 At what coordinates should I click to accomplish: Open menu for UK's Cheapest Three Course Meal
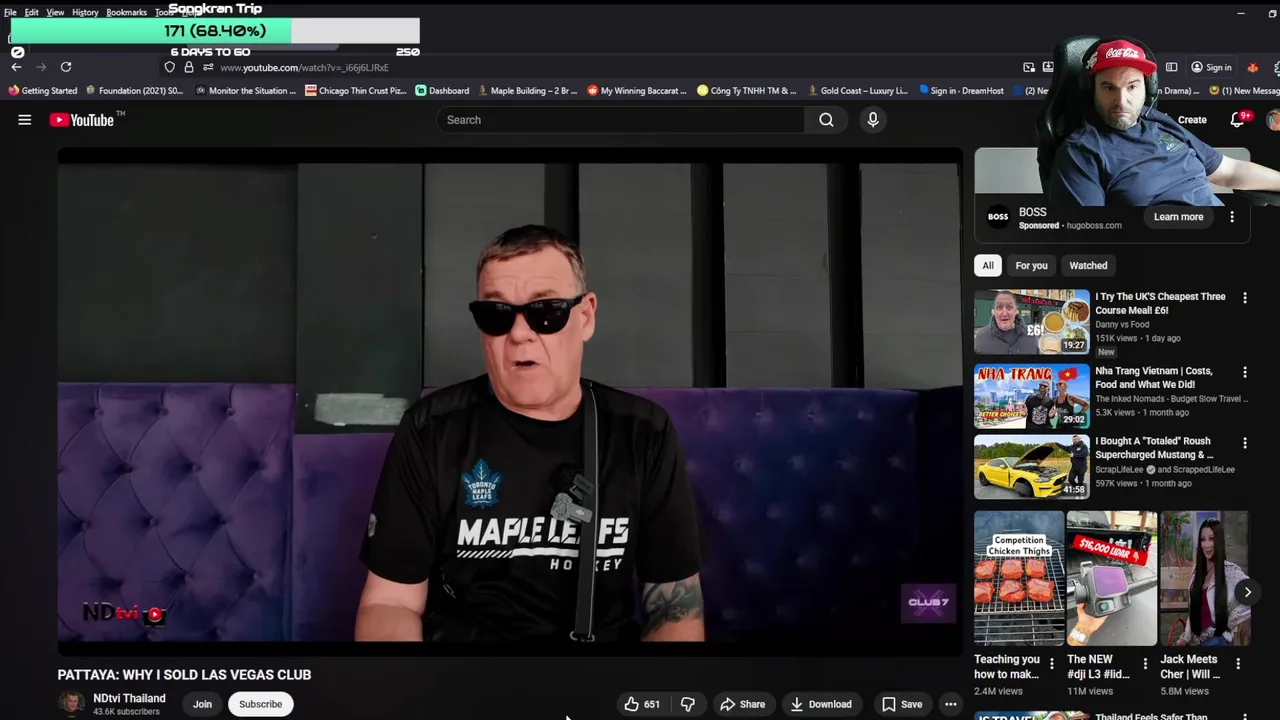(1245, 298)
